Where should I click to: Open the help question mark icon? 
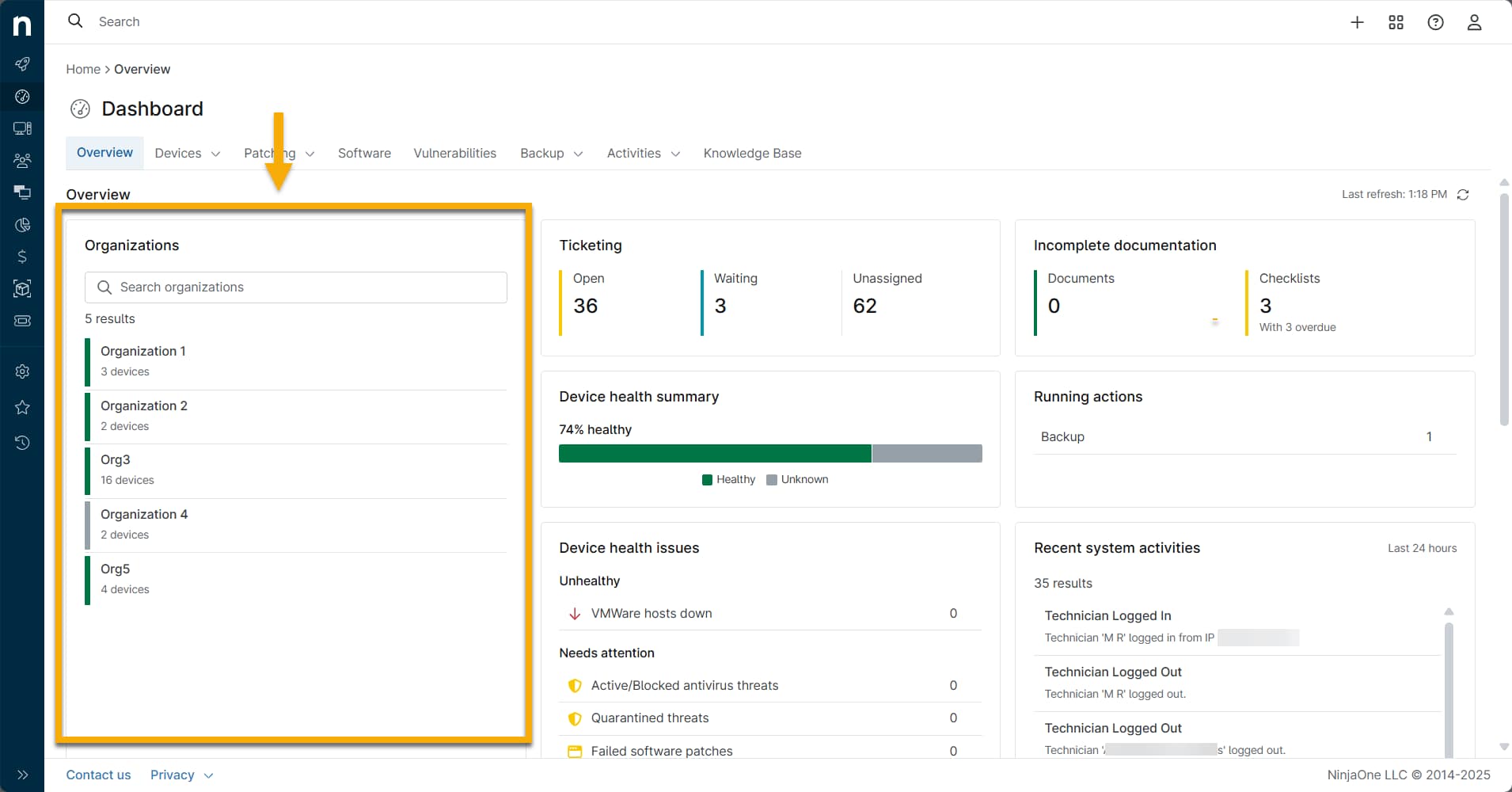coord(1435,22)
